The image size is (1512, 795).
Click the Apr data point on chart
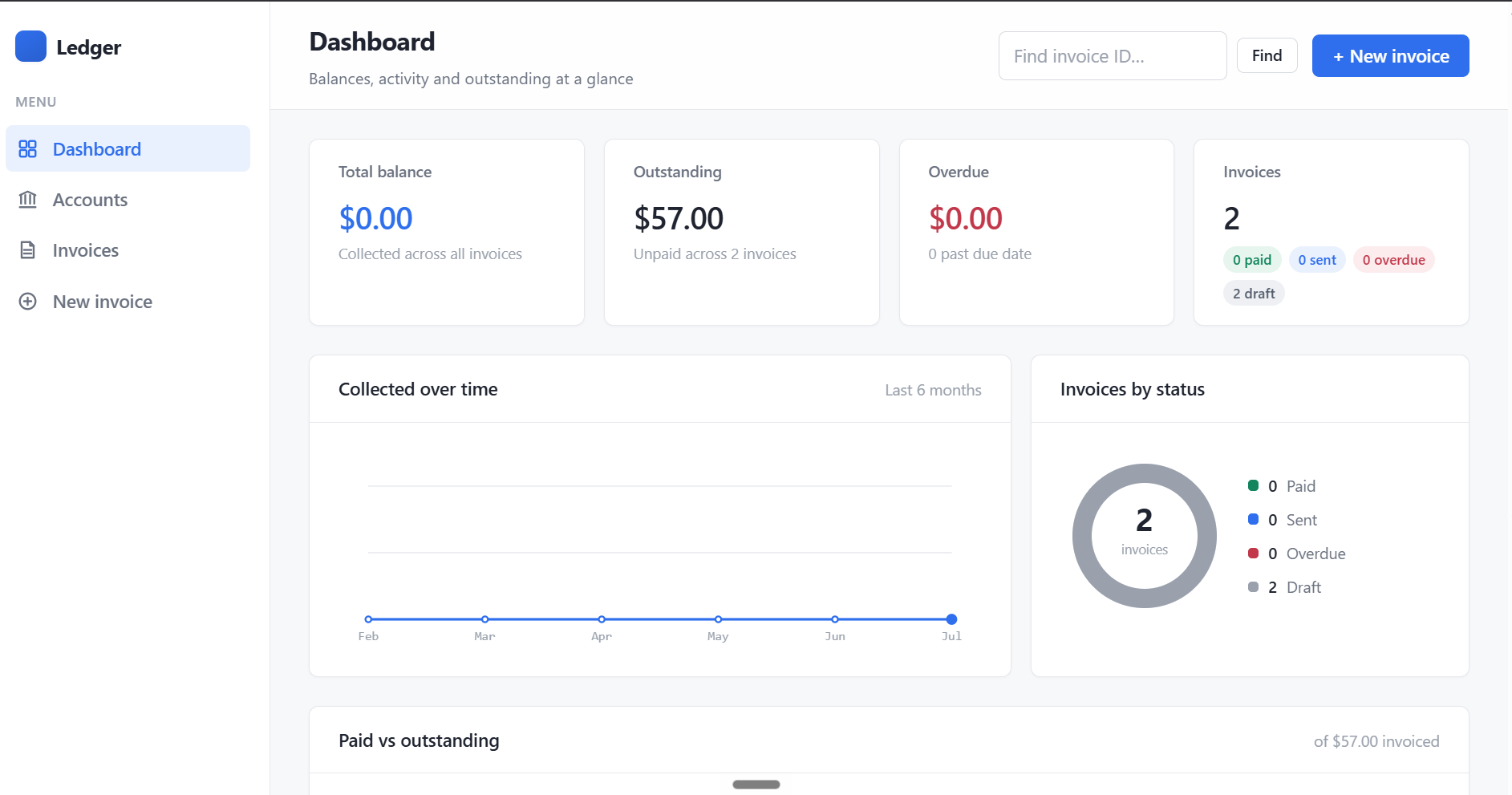tap(602, 619)
